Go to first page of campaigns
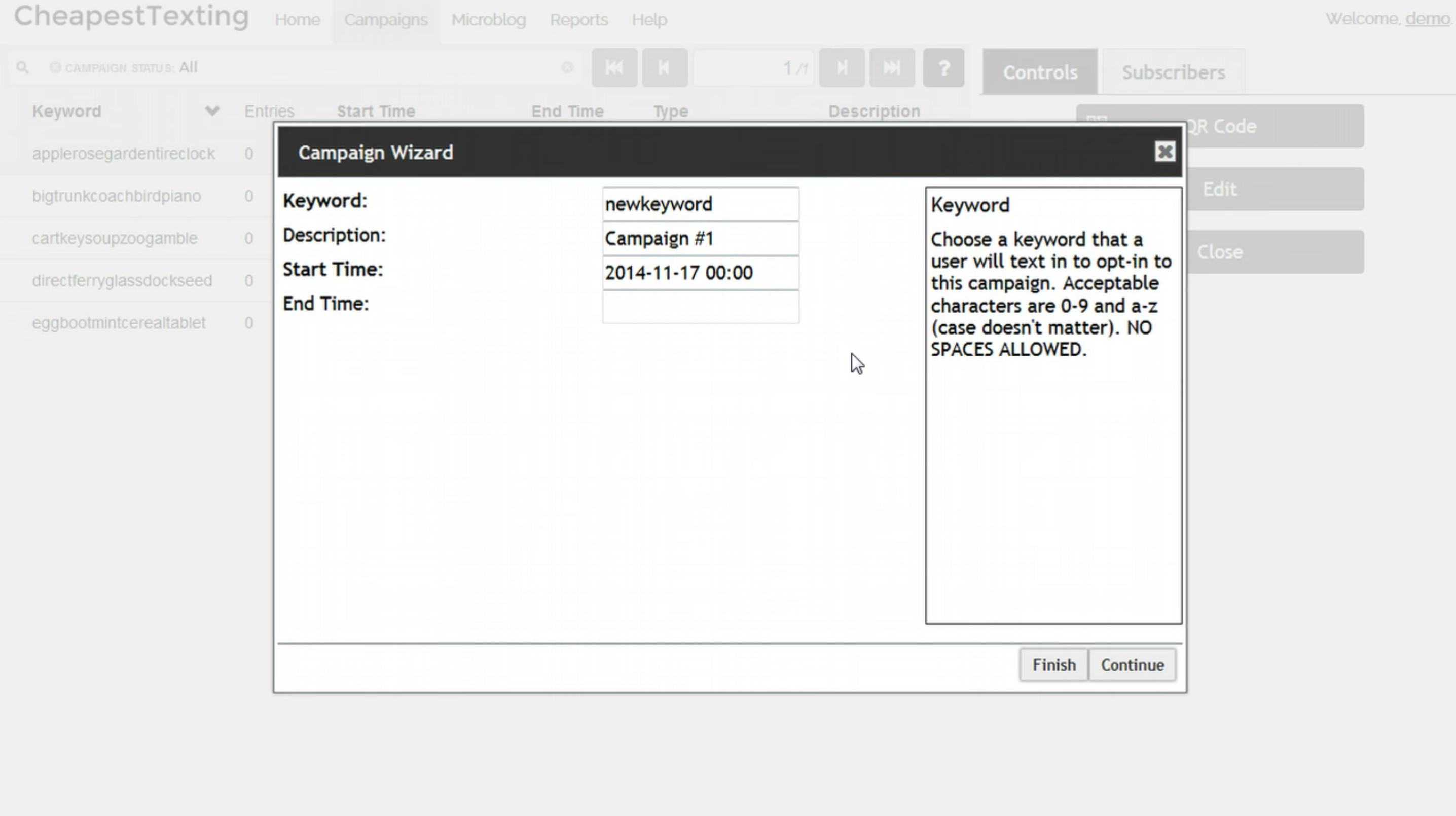The width and height of the screenshot is (1456, 816). (614, 68)
